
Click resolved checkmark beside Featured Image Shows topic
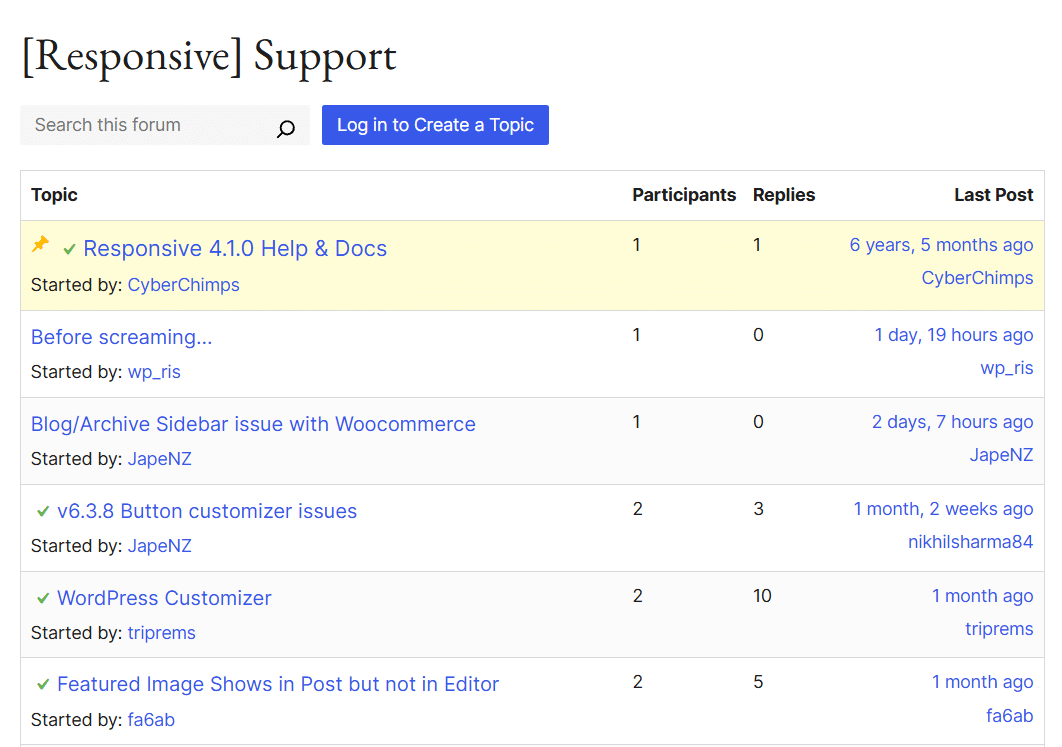pyautogui.click(x=43, y=685)
